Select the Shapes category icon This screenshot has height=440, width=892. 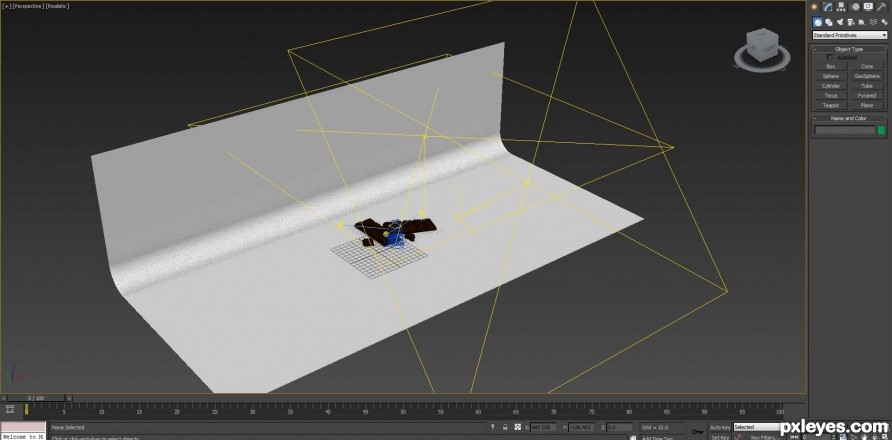pos(828,22)
